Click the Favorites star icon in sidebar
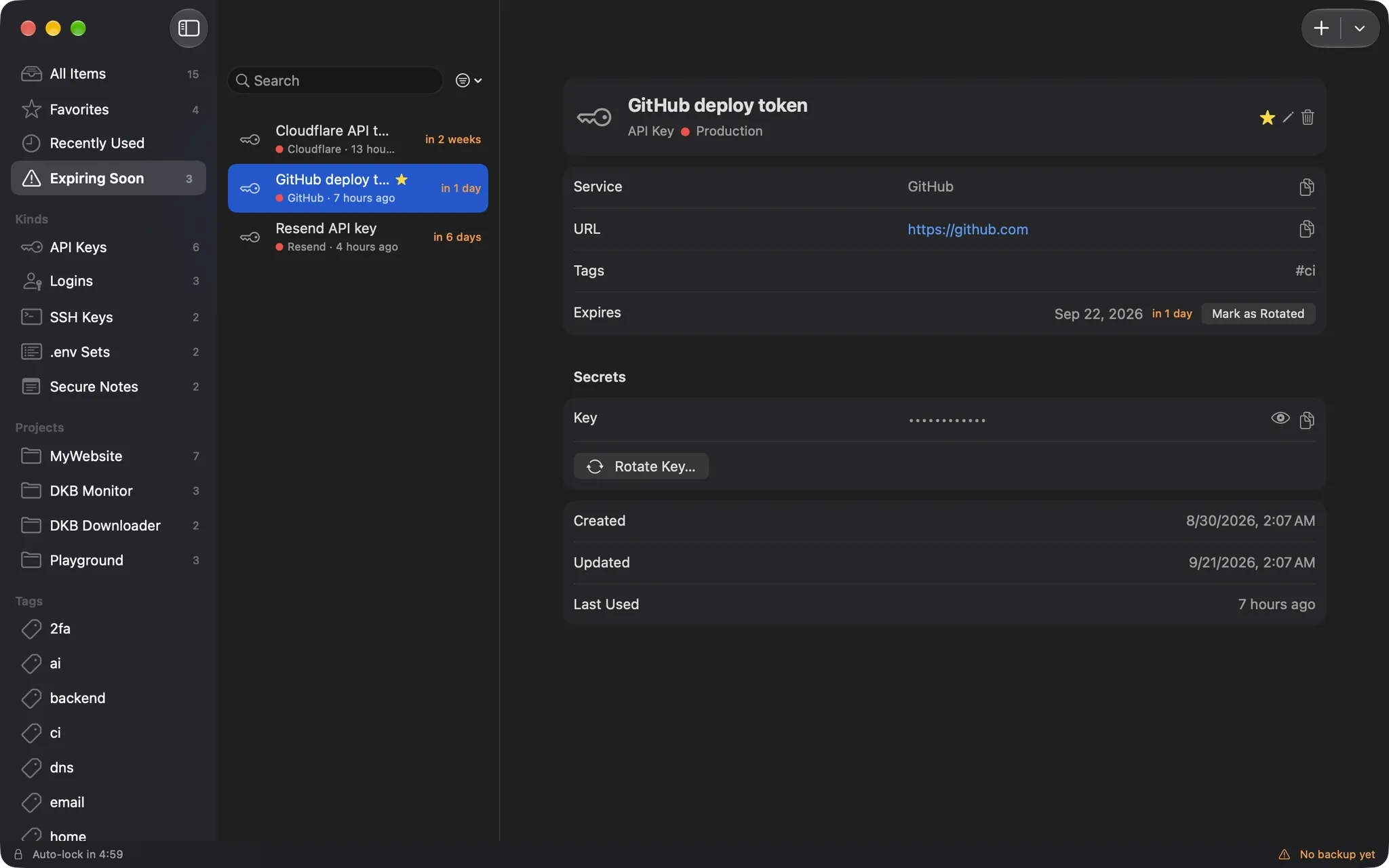Image resolution: width=1389 pixels, height=868 pixels. (31, 109)
